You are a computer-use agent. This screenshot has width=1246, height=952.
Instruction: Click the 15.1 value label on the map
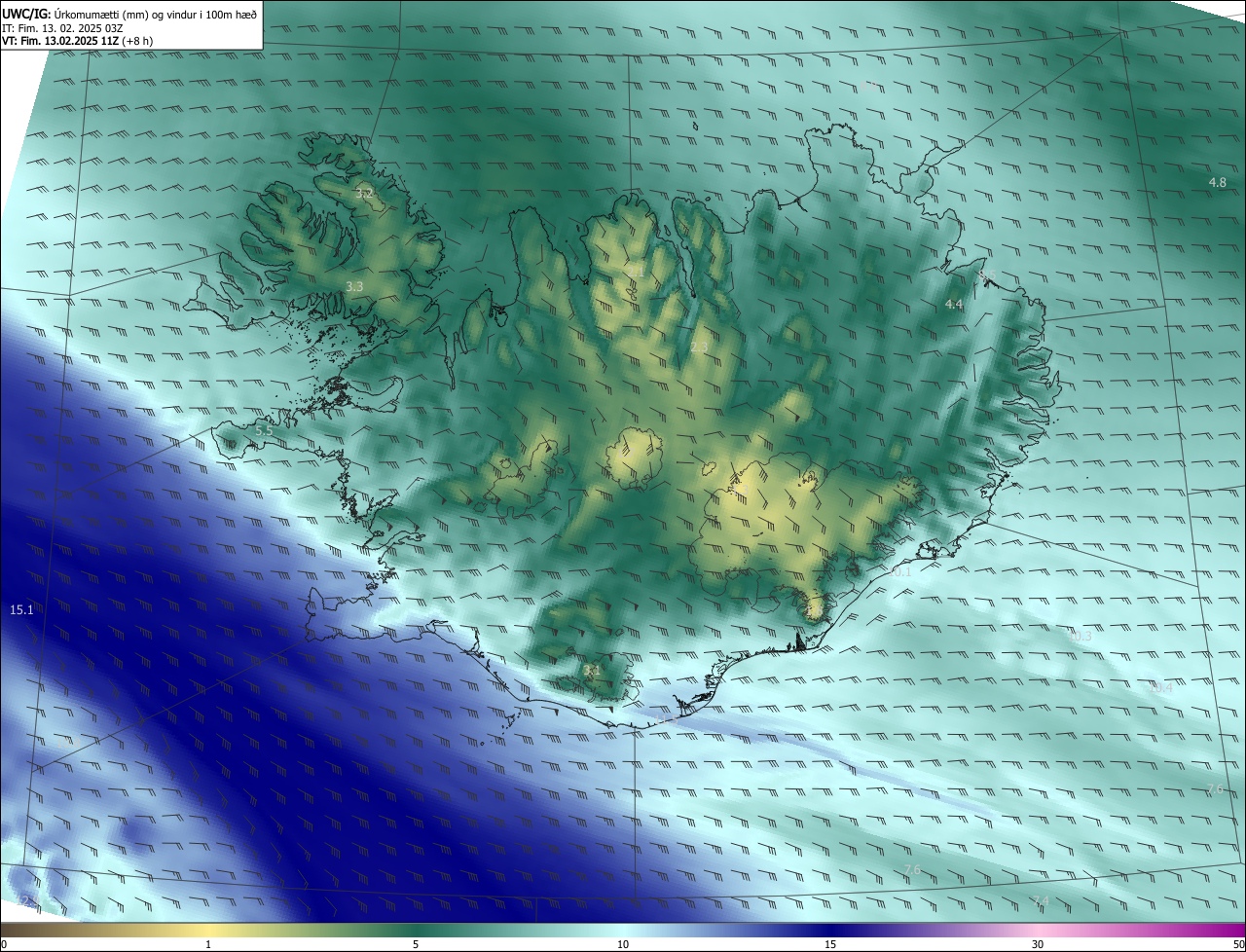point(21,610)
